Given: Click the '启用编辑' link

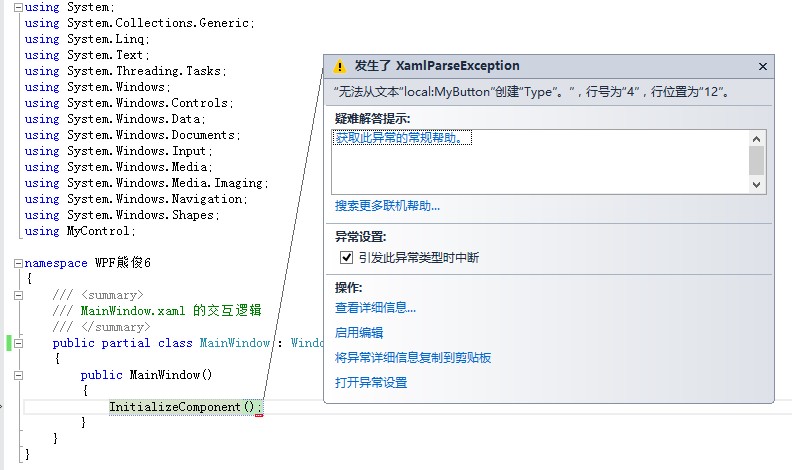Looking at the screenshot, I should tap(359, 333).
